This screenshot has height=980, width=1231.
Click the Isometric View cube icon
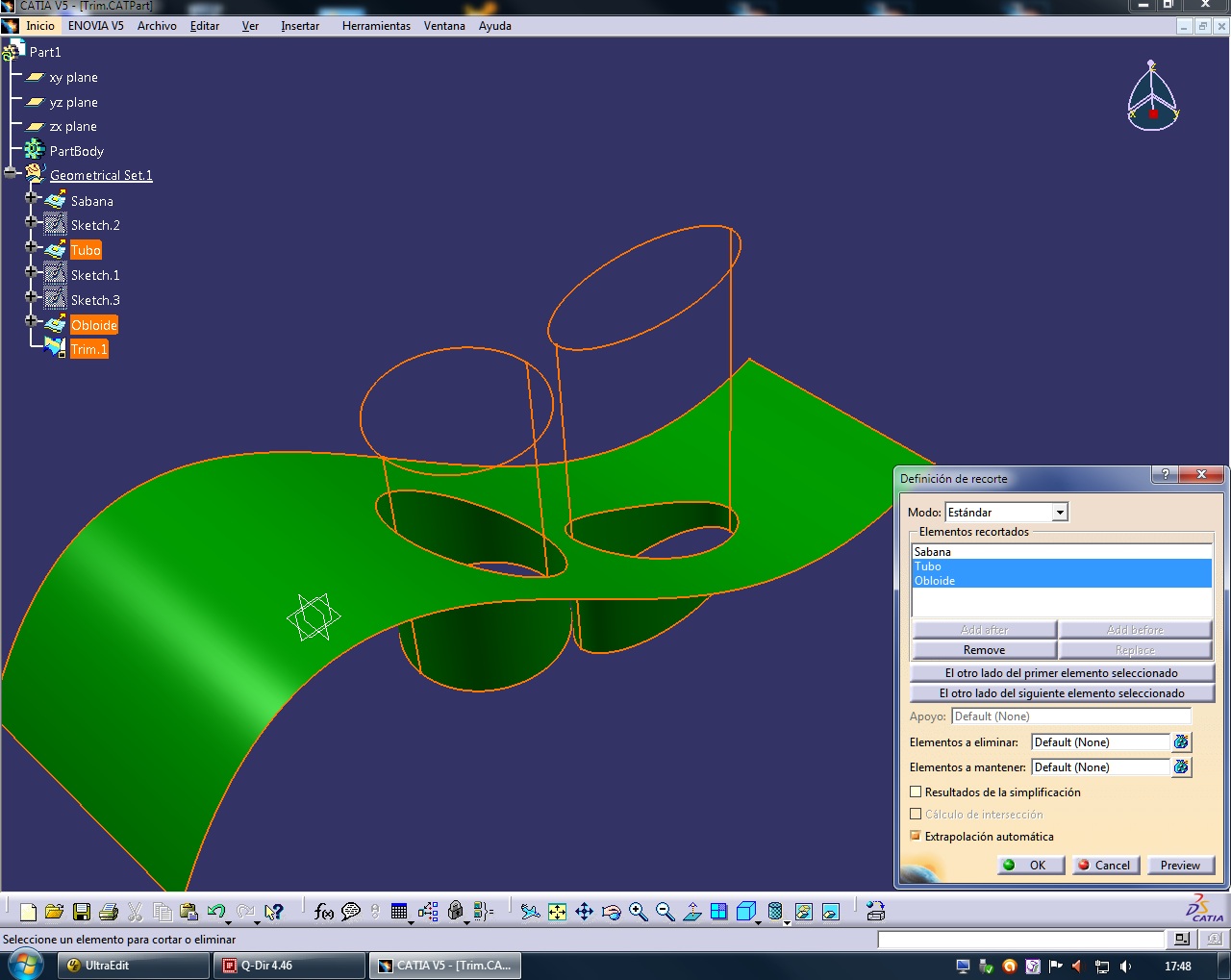click(x=746, y=912)
